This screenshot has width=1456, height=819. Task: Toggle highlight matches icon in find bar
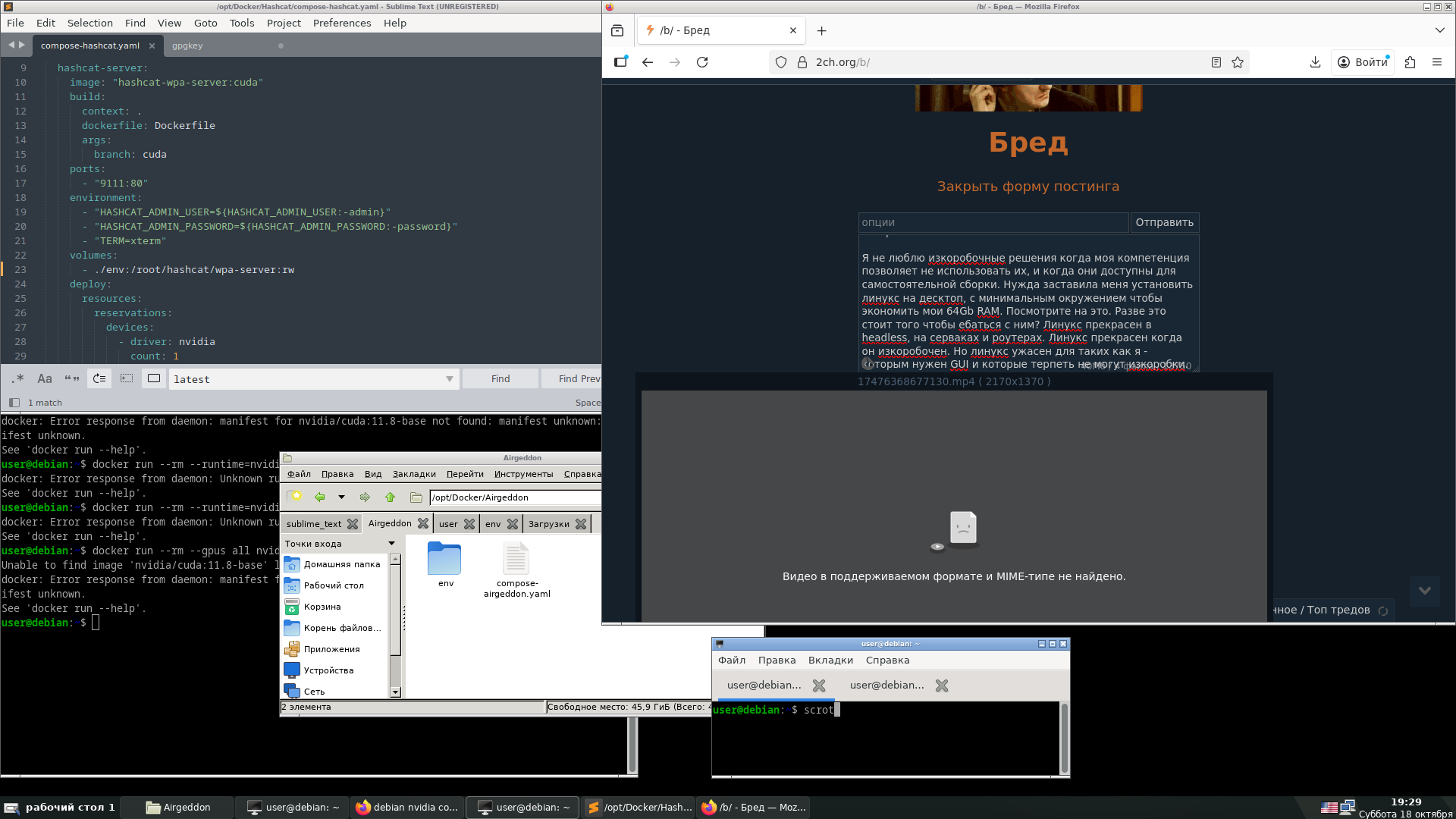154,378
